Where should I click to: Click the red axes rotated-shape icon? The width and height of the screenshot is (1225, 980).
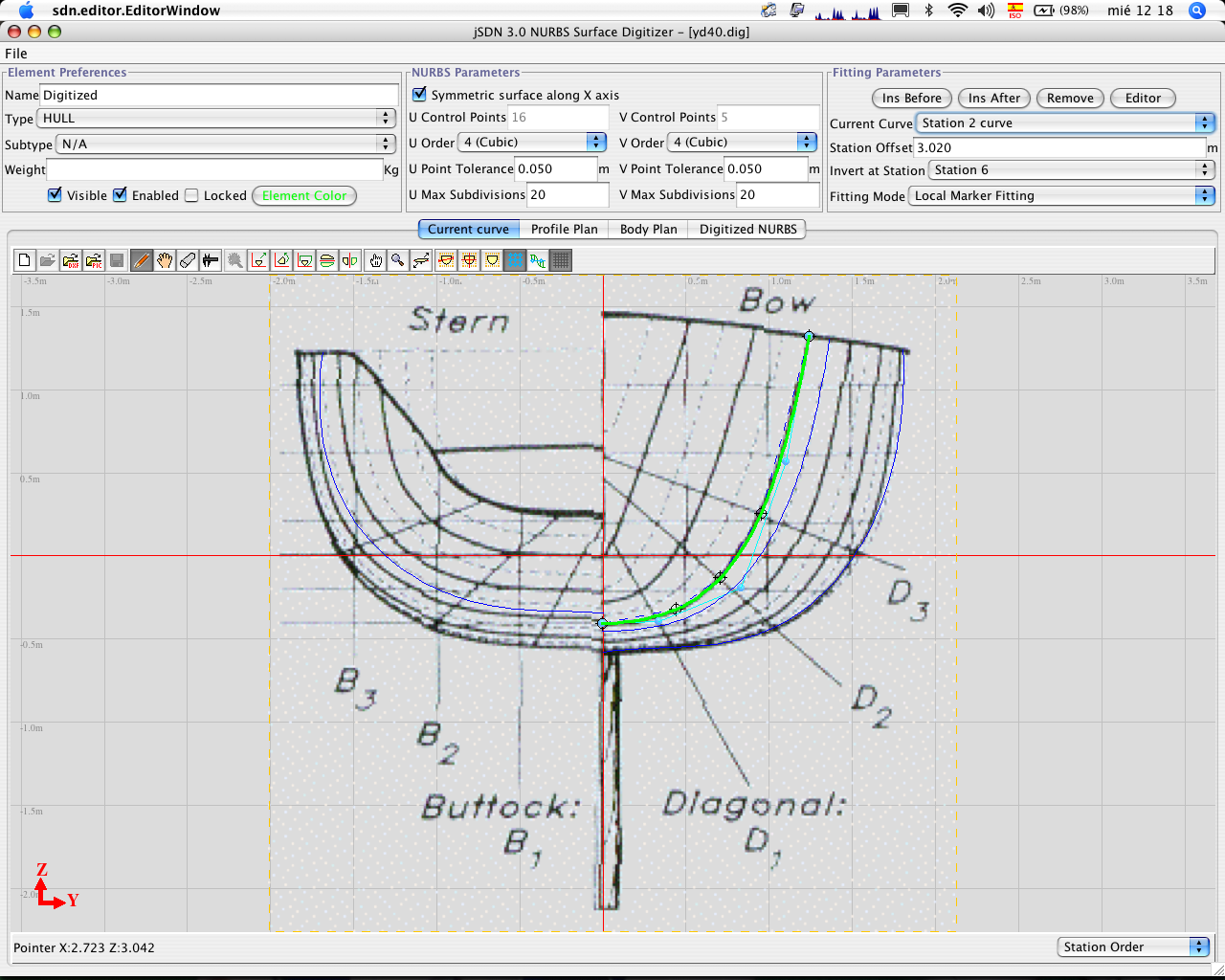click(282, 260)
